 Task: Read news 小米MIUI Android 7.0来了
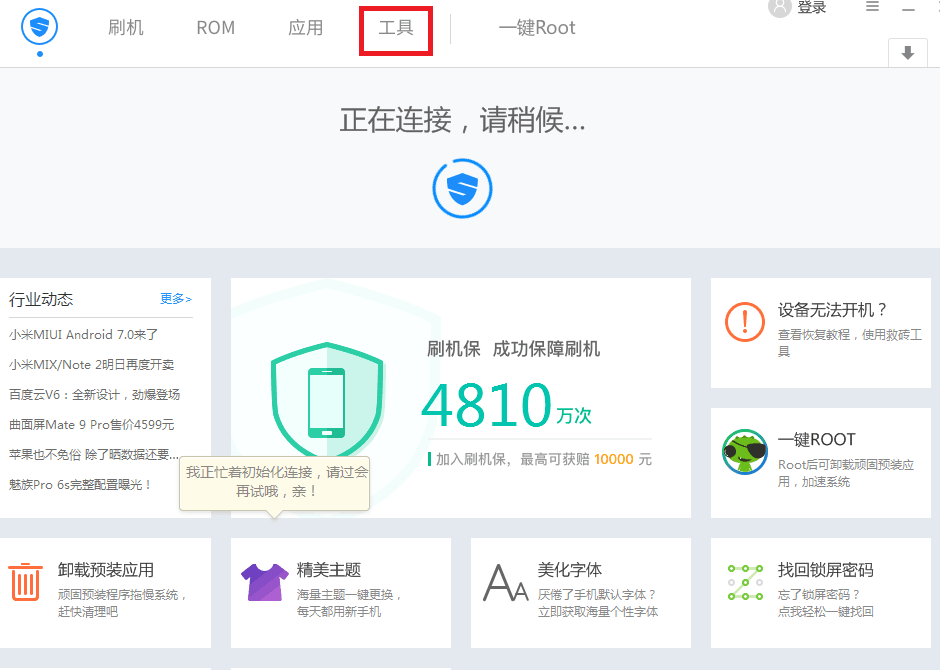[83, 334]
